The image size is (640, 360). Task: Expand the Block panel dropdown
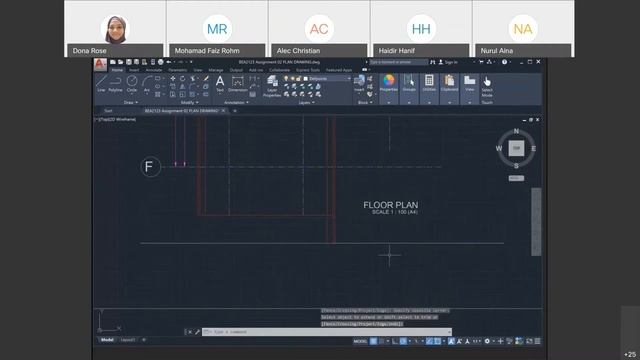[x=365, y=102]
